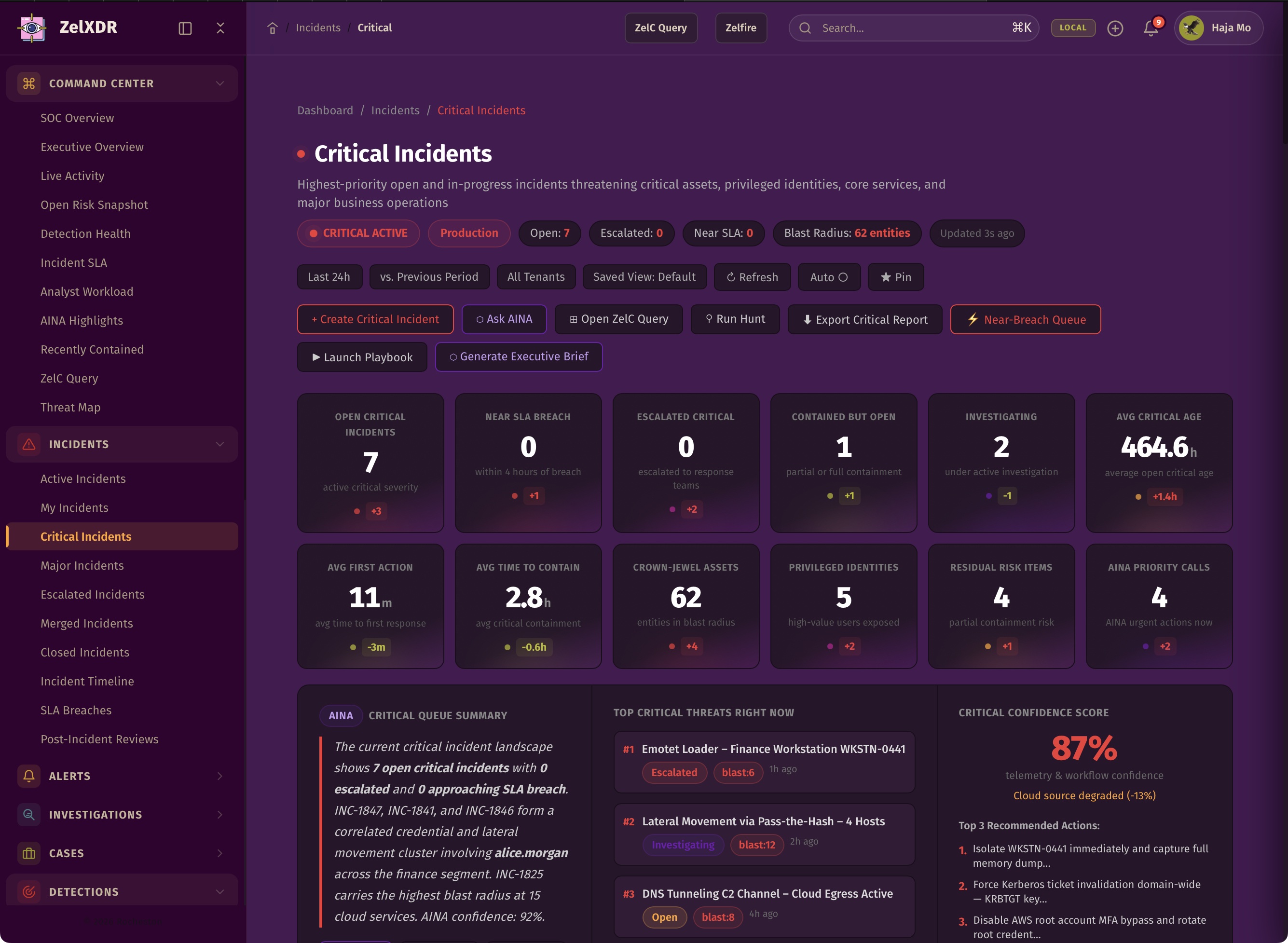The height and width of the screenshot is (943, 1288).
Task: Click the collapse X icon beside ZelXDR
Action: [x=220, y=28]
